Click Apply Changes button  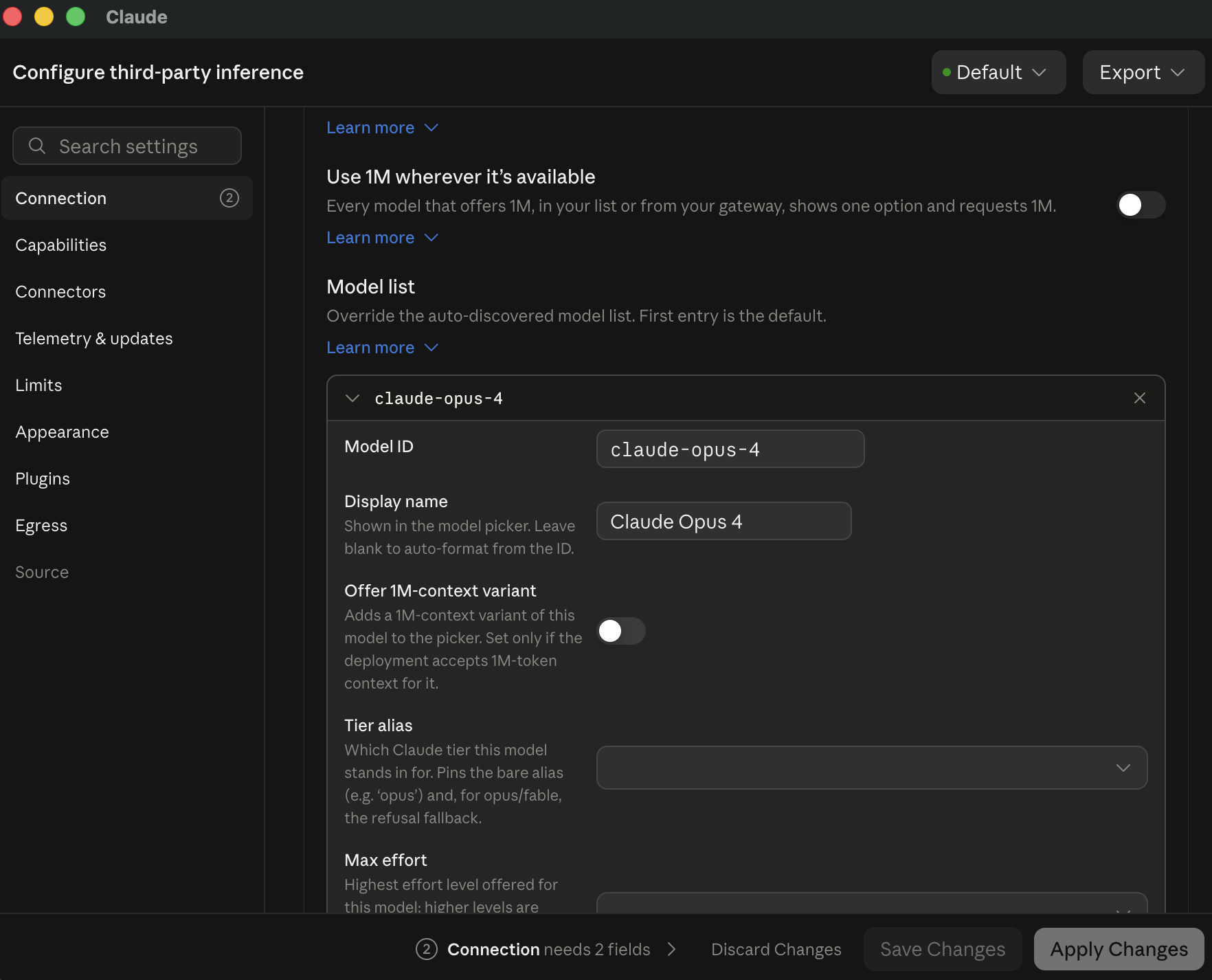pos(1119,949)
